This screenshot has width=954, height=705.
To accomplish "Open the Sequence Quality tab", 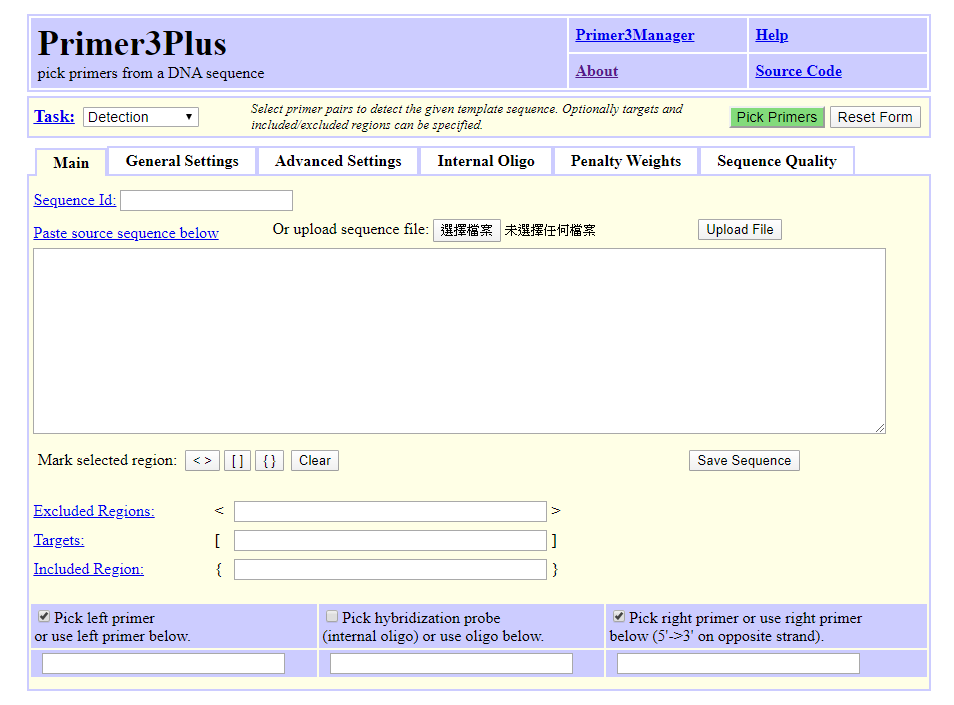I will [776, 161].
